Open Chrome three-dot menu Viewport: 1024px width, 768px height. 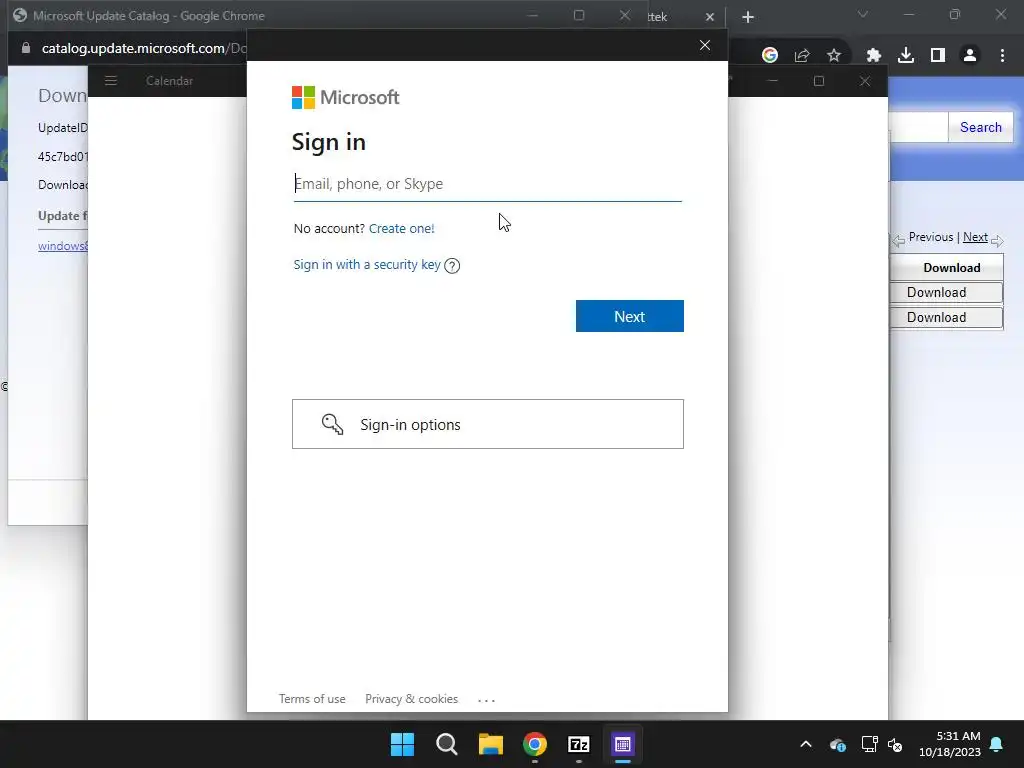pyautogui.click(x=1002, y=56)
